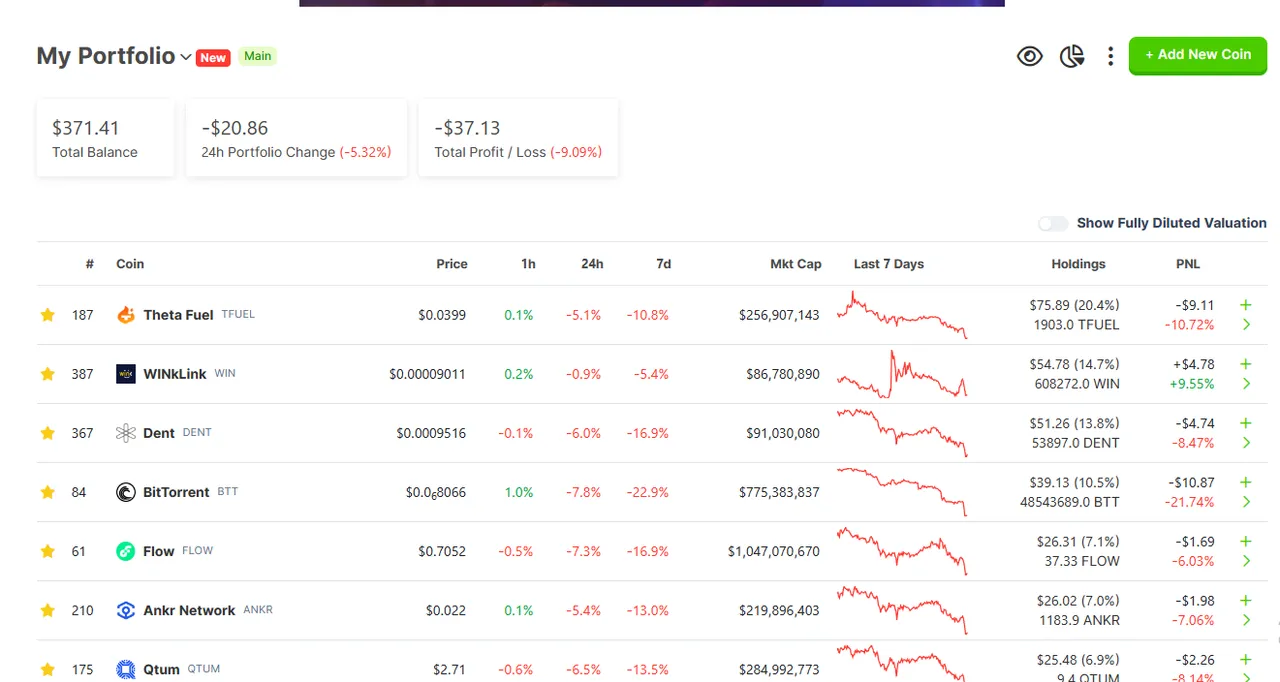This screenshot has height=682, width=1280.
Task: Unfavorite Dent using its star
Action: click(47, 433)
